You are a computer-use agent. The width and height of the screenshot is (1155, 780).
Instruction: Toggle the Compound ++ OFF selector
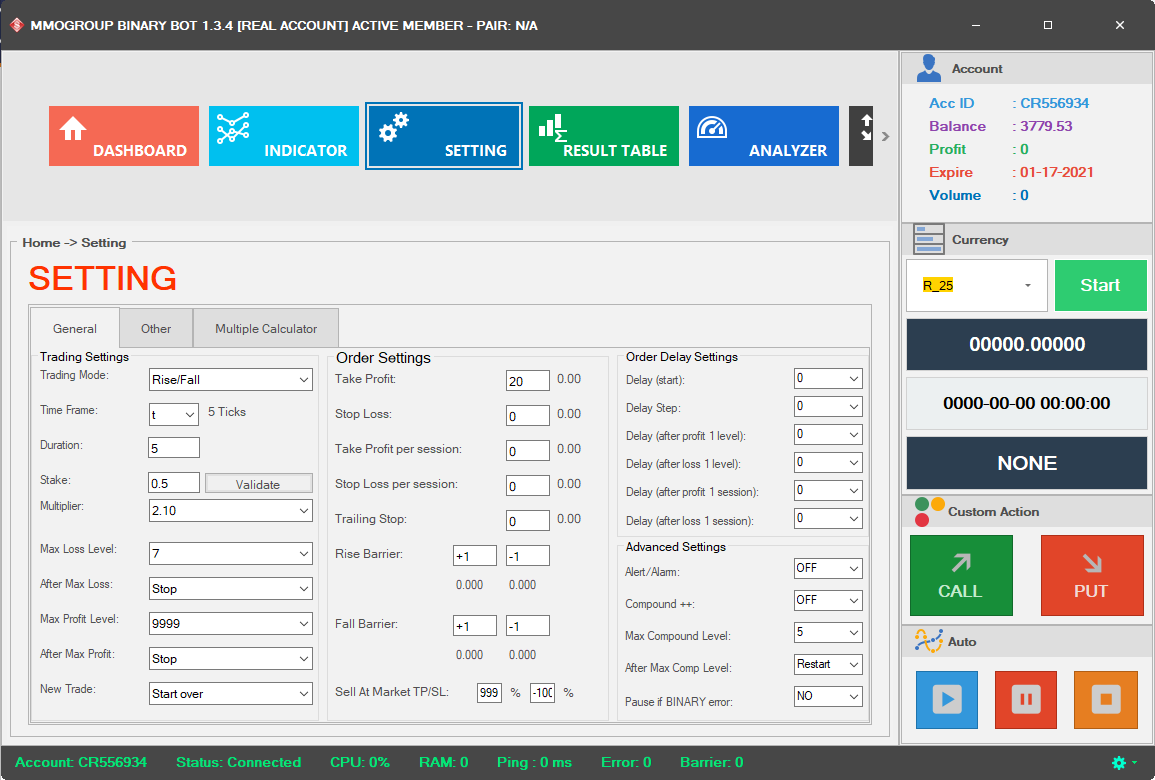coord(828,600)
